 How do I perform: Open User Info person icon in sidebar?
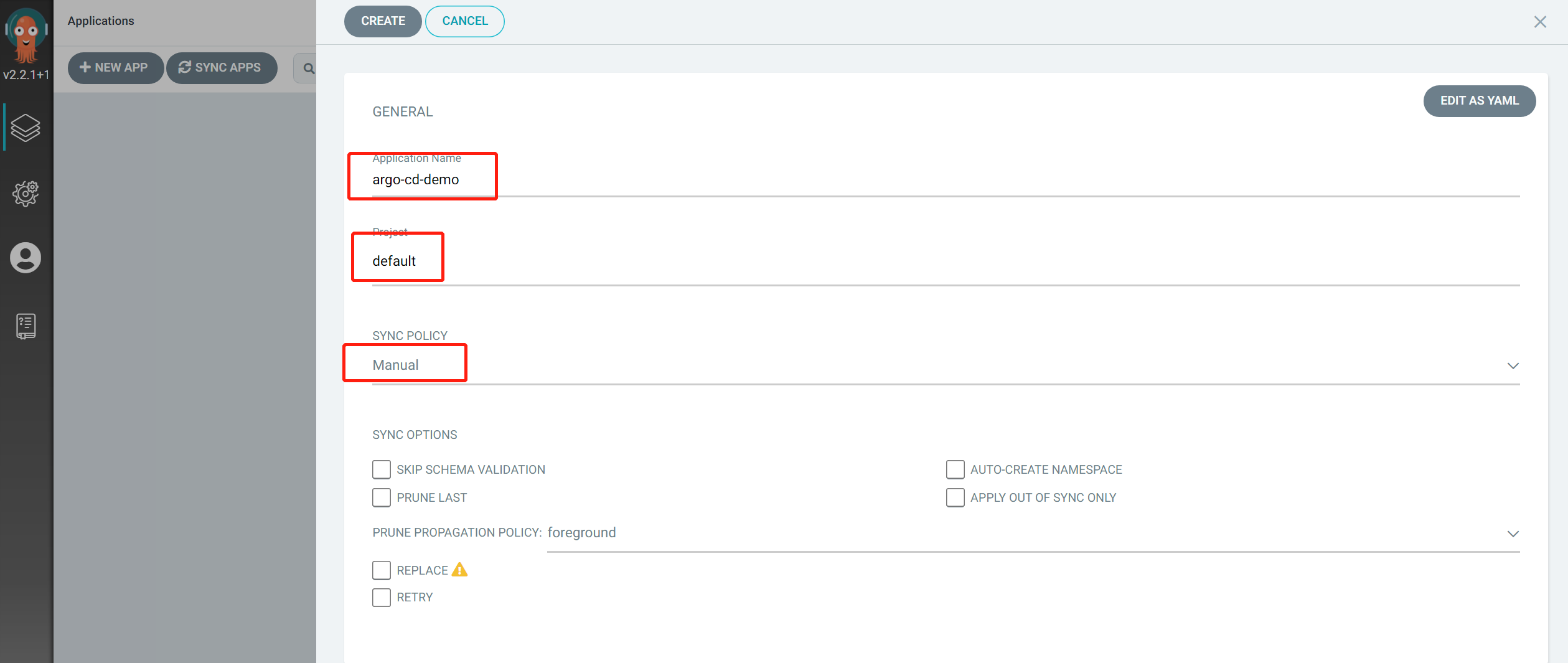pyautogui.click(x=26, y=258)
